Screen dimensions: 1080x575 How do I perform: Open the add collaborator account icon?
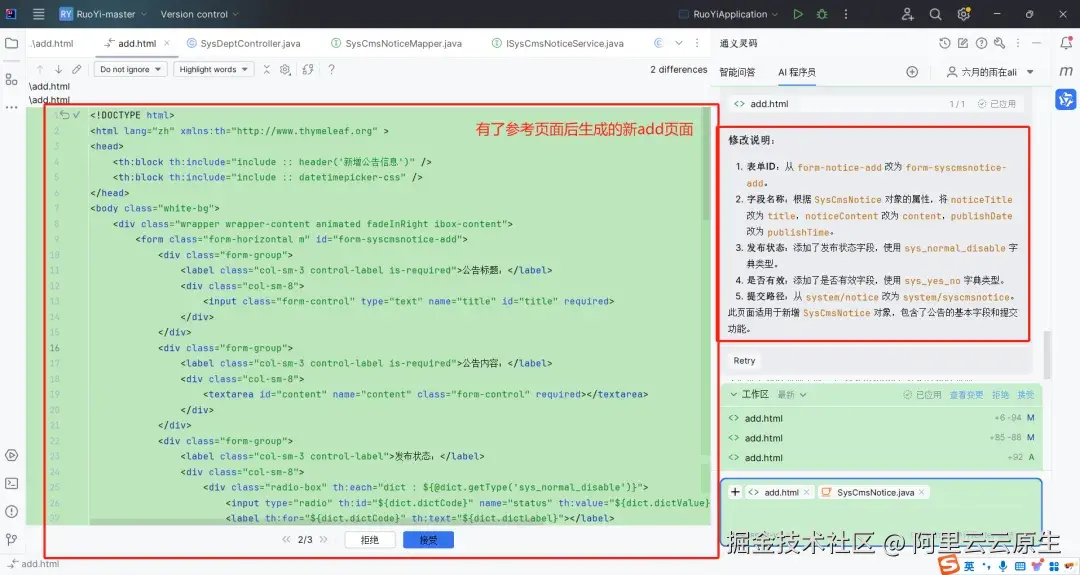point(907,14)
